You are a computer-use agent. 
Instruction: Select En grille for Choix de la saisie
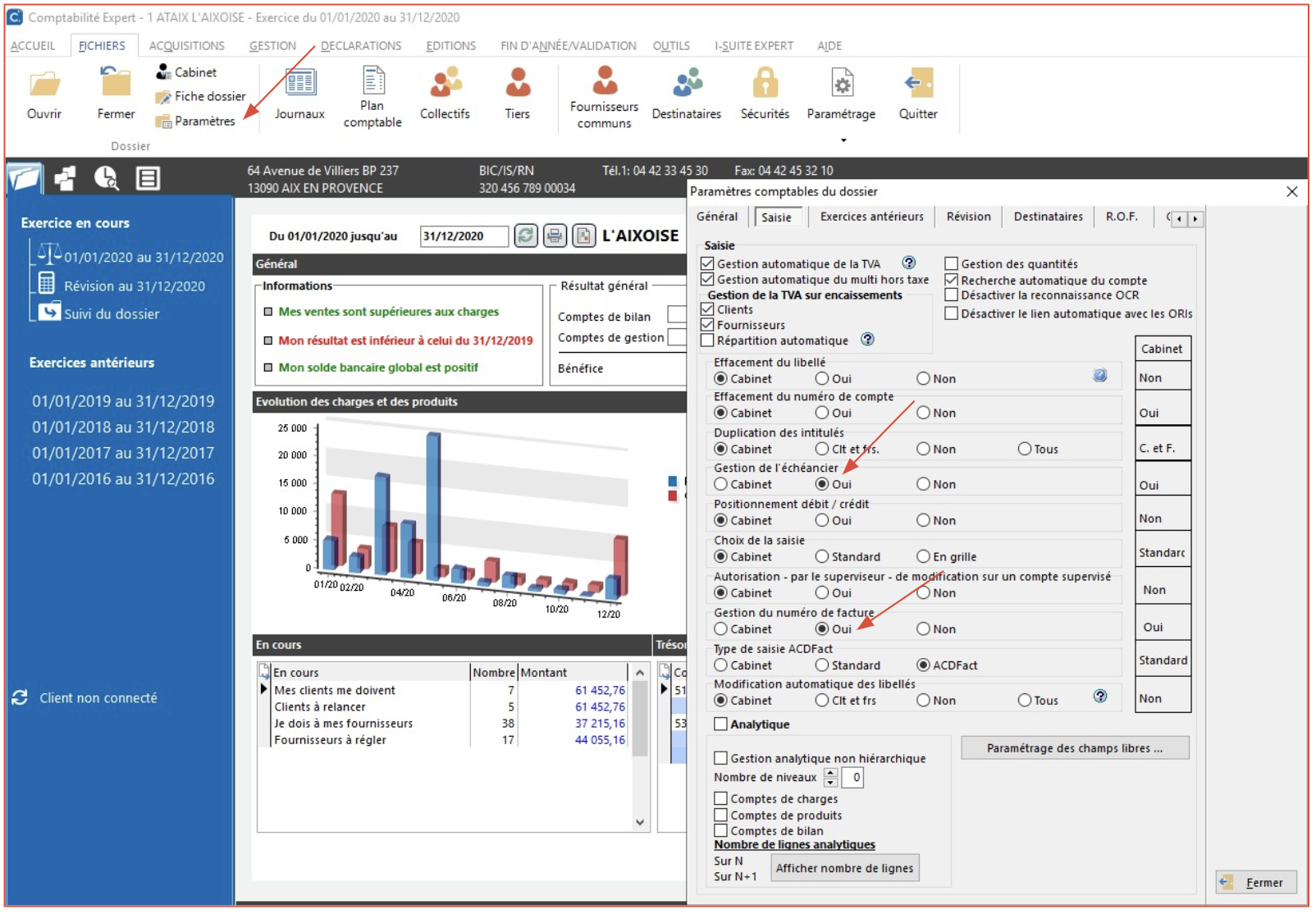pos(923,556)
